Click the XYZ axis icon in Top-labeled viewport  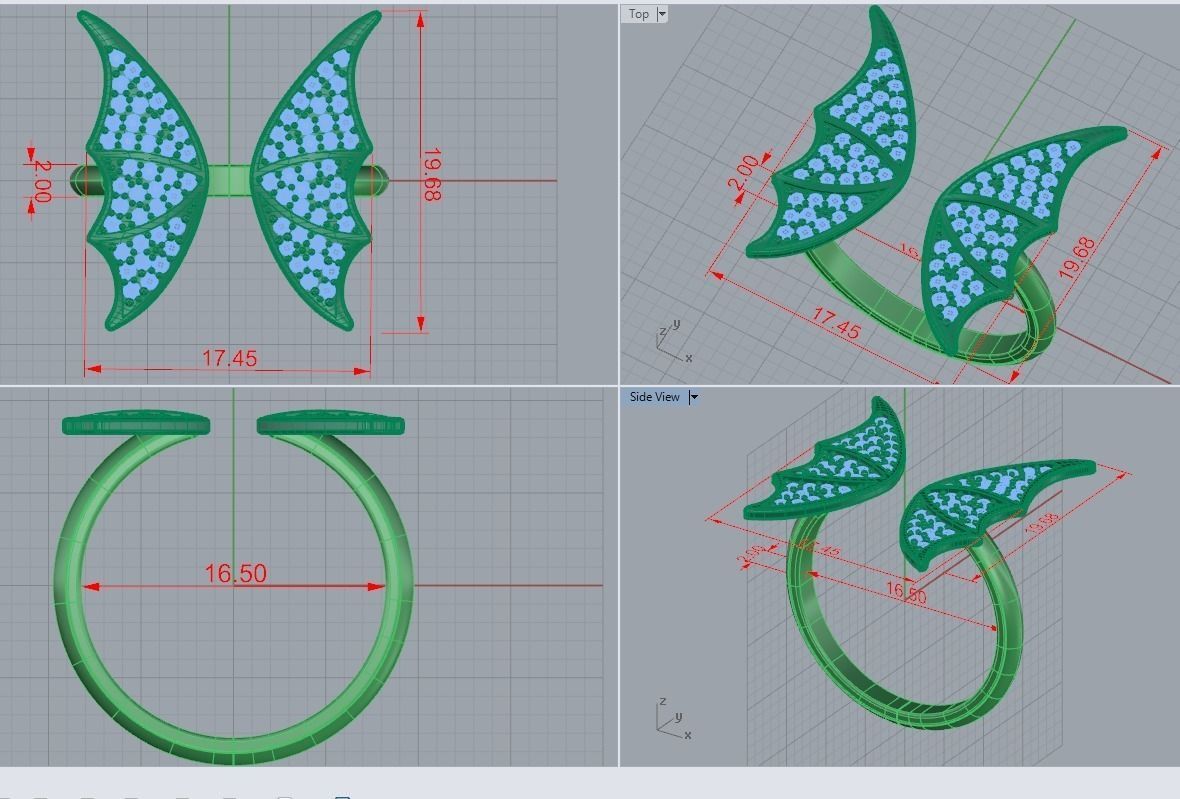(x=674, y=341)
